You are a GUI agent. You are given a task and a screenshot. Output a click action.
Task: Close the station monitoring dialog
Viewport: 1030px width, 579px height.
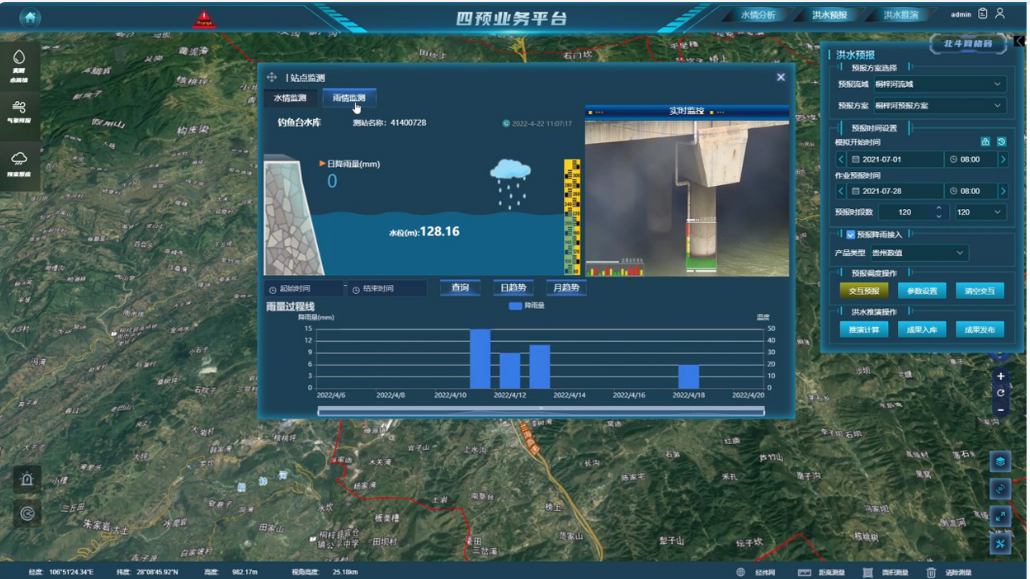coord(781,77)
